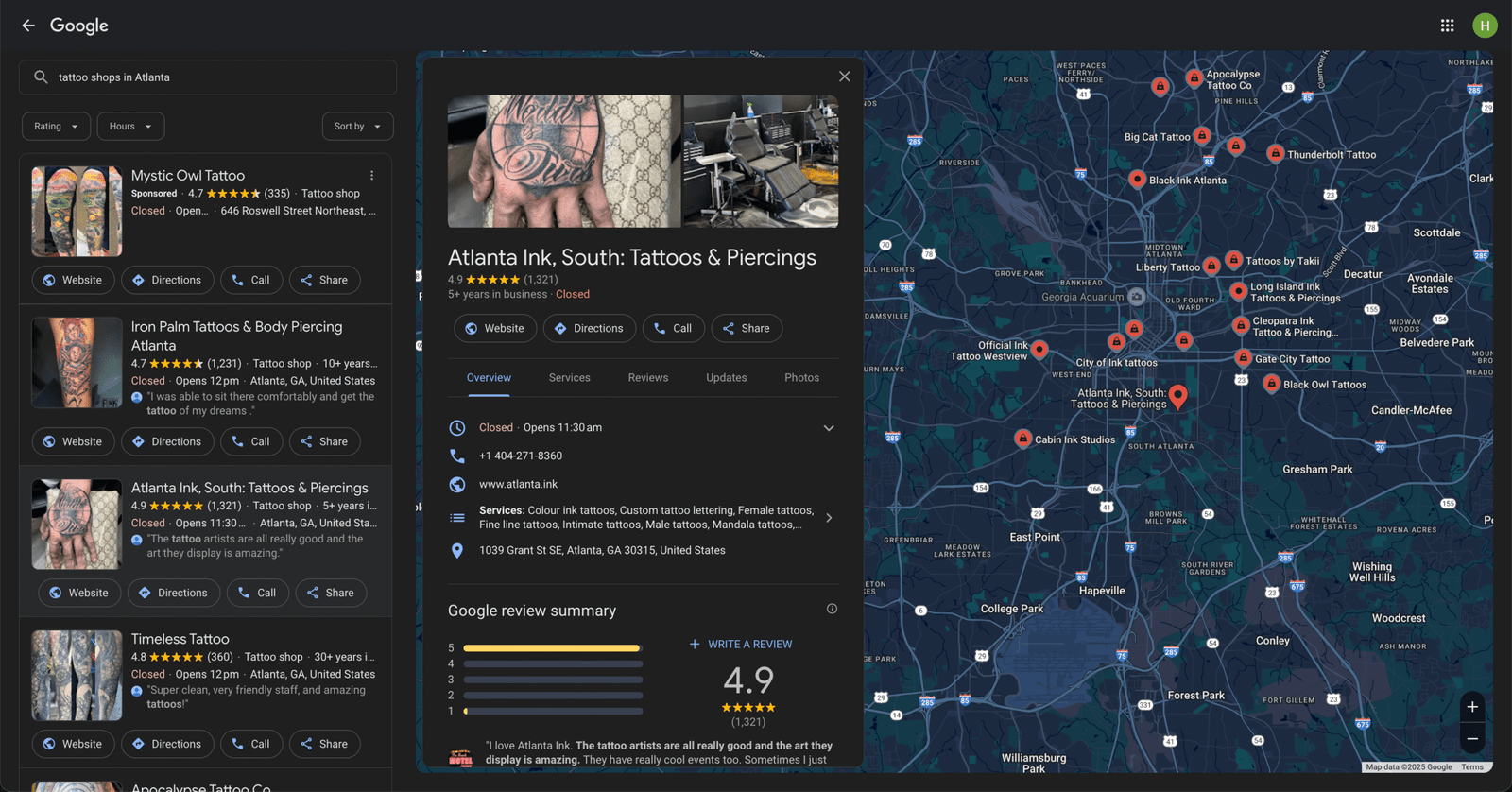The height and width of the screenshot is (792, 1512).
Task: Click the 1-star rating bar
Action: (554, 711)
